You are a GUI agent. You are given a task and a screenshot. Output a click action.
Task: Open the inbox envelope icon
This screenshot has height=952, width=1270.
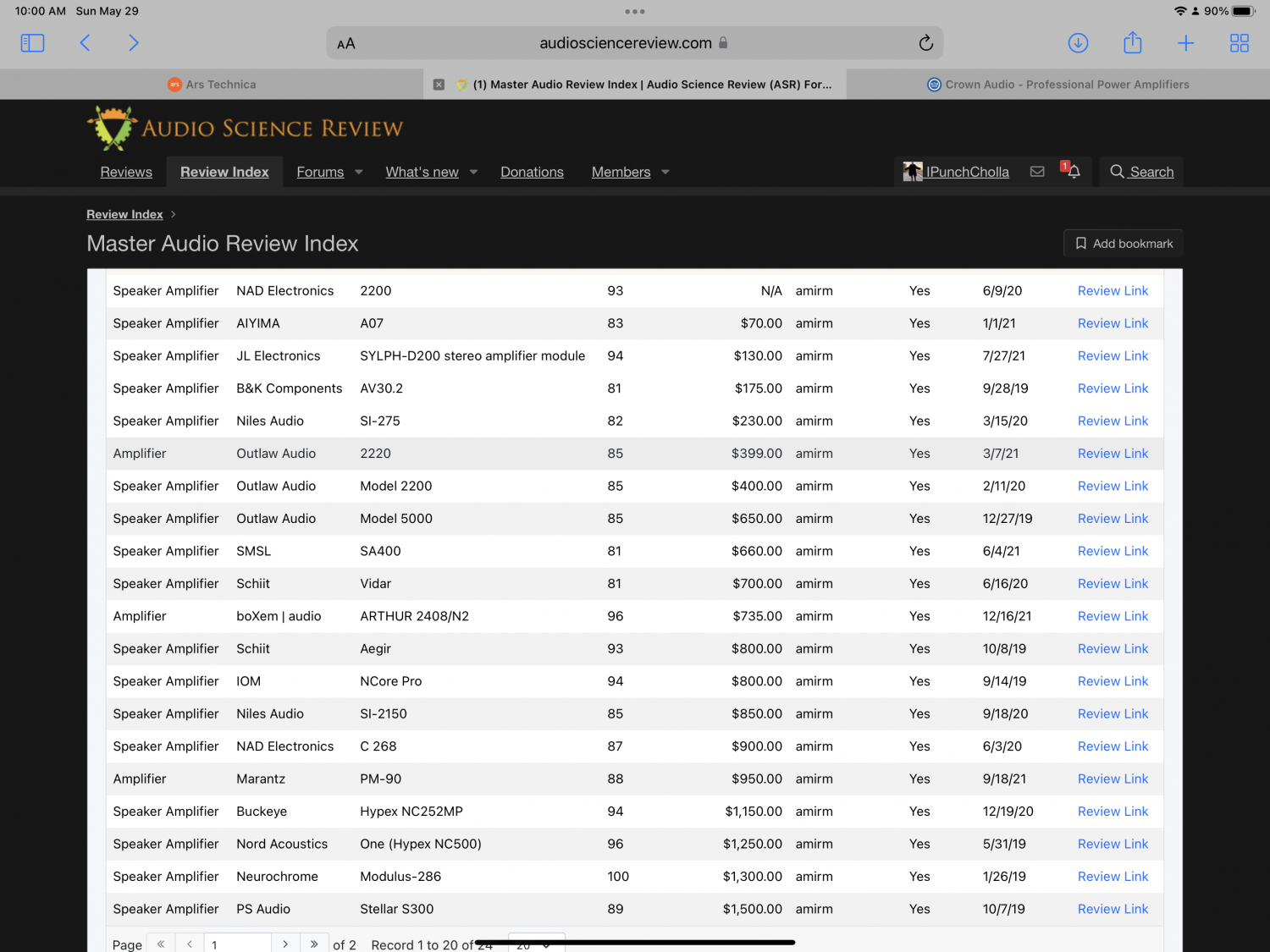[1037, 172]
